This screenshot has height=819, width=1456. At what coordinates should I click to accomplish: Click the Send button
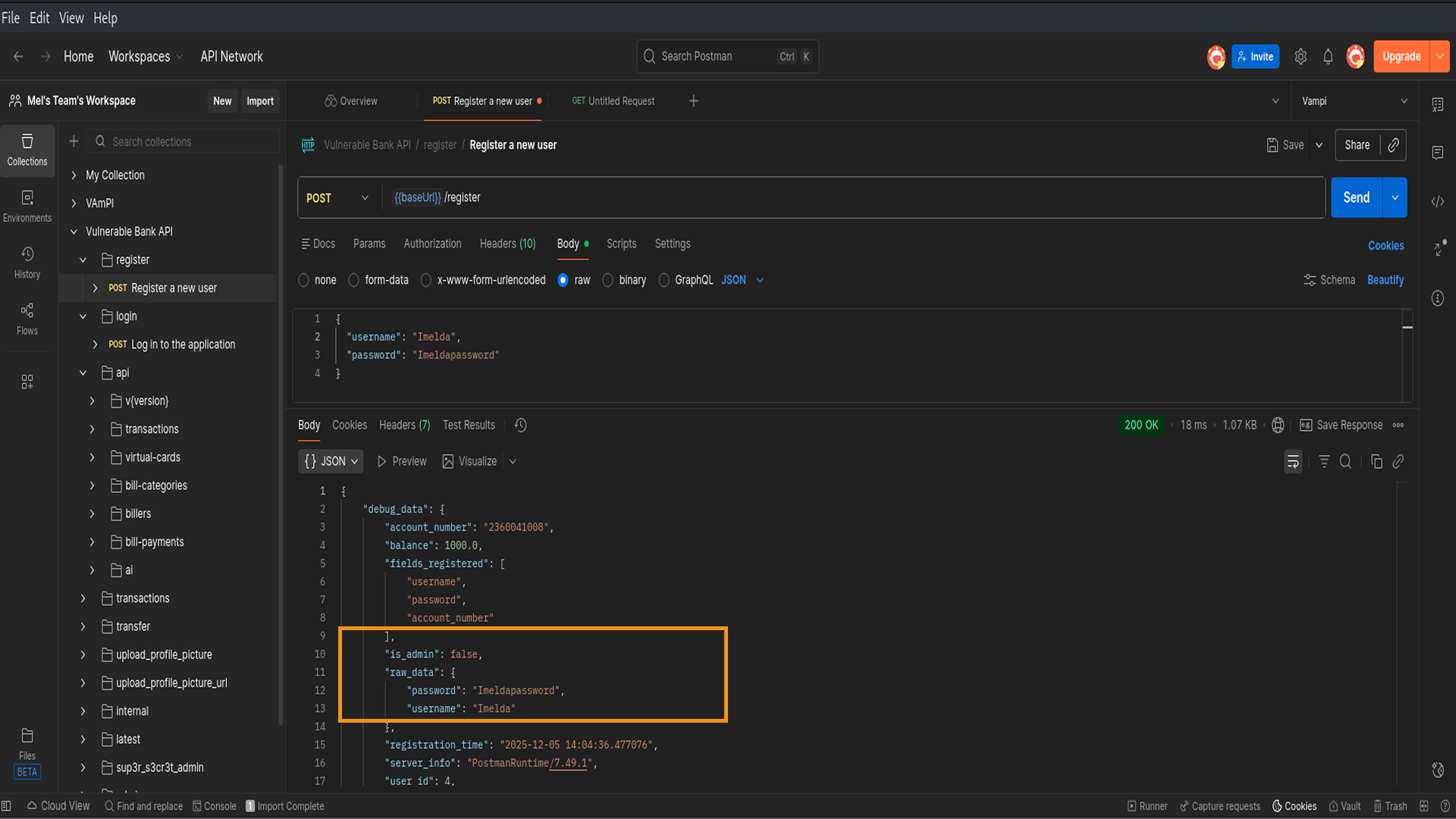[x=1356, y=198]
